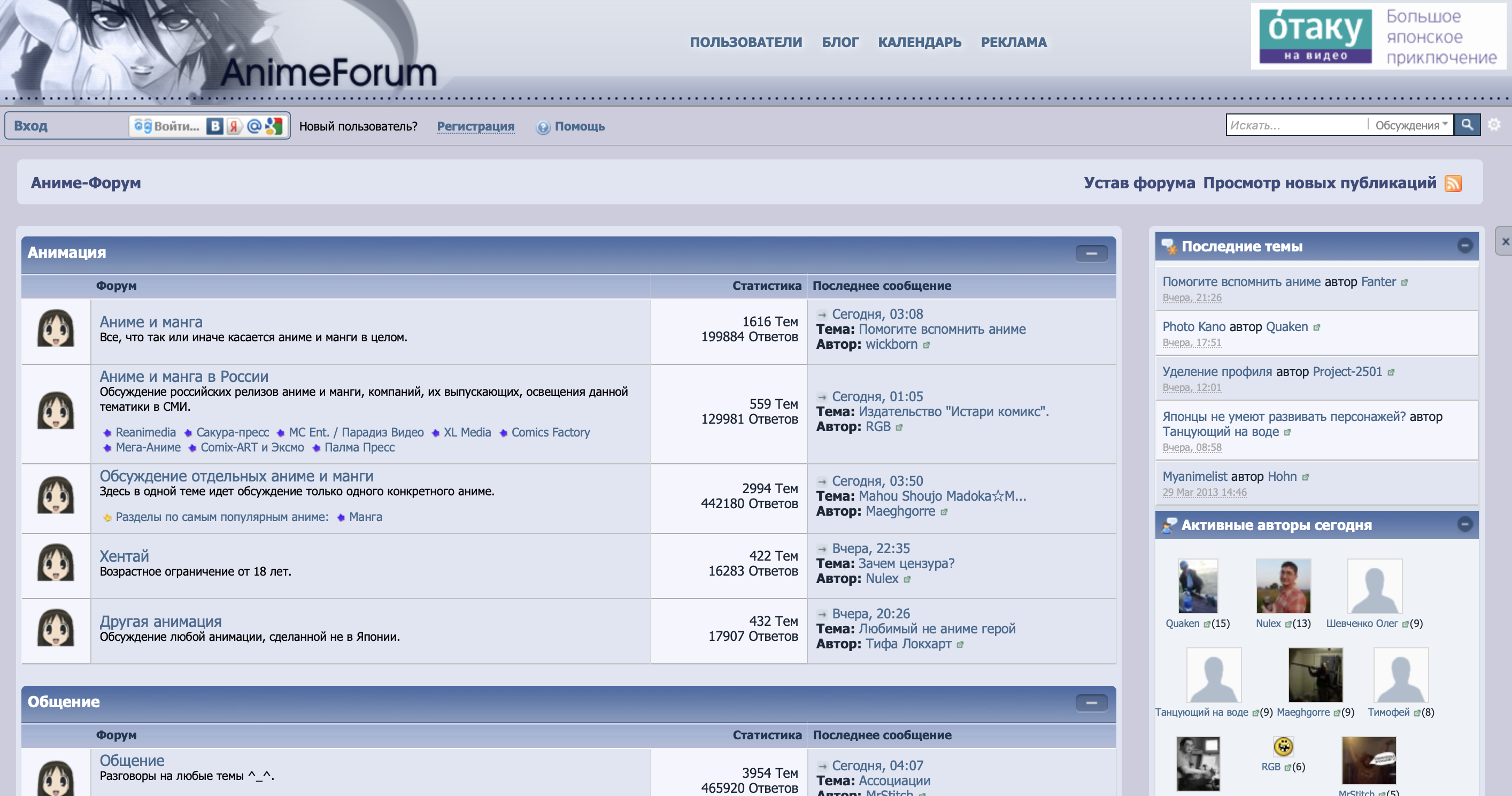The width and height of the screenshot is (1512, 796).
Task: Open the Обсуждения search scope dropdown
Action: click(x=1411, y=125)
